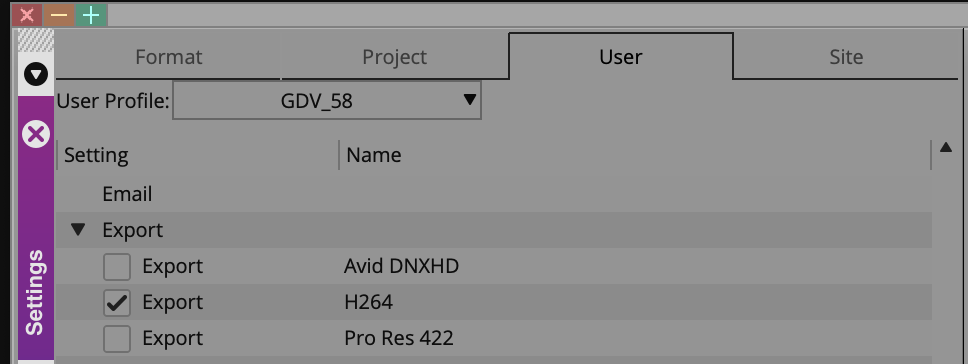The width and height of the screenshot is (968, 364).
Task: Click the red window close icon
Action: click(x=27, y=15)
